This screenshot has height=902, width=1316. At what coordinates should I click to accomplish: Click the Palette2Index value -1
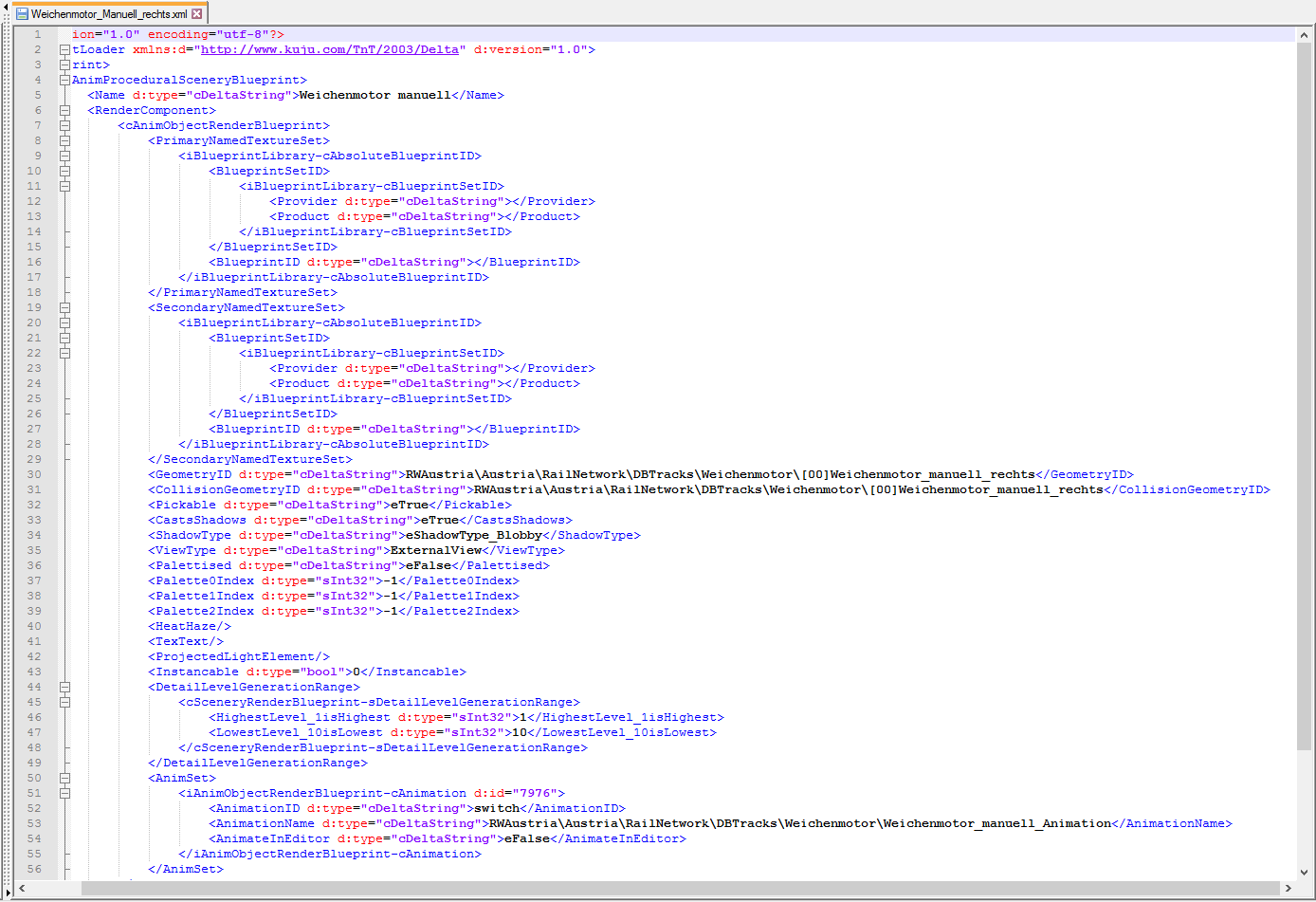click(391, 611)
